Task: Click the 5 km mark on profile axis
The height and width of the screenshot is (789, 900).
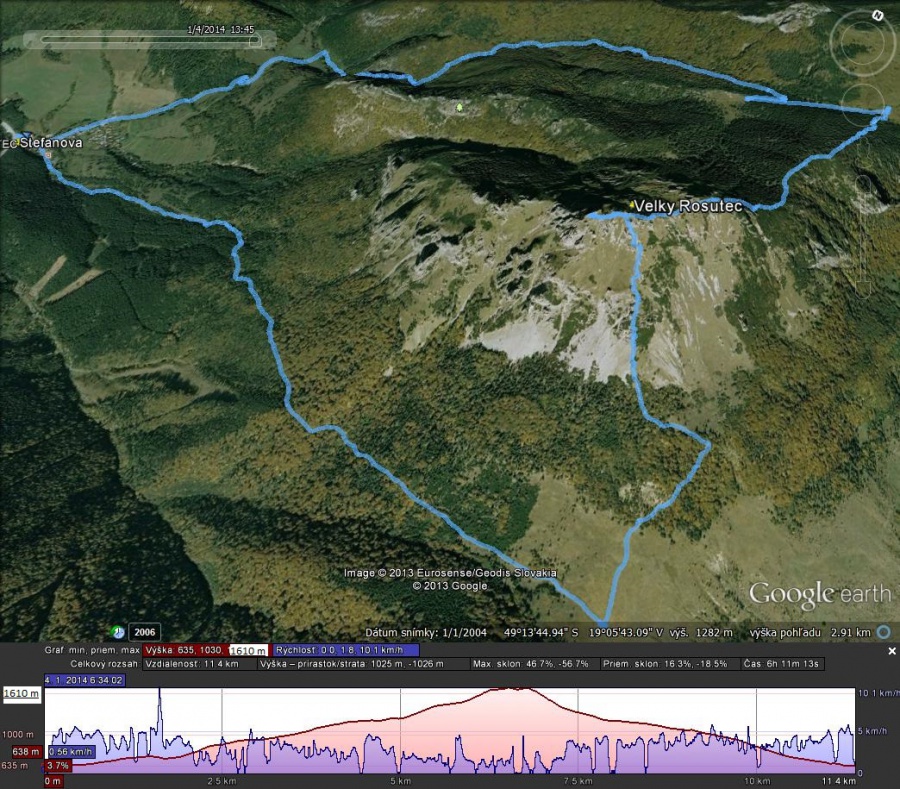Action: (x=400, y=780)
